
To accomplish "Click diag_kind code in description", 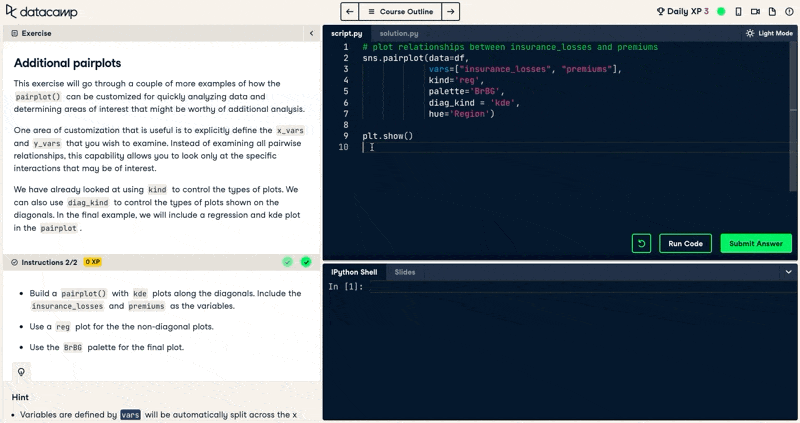I will (x=88, y=203).
